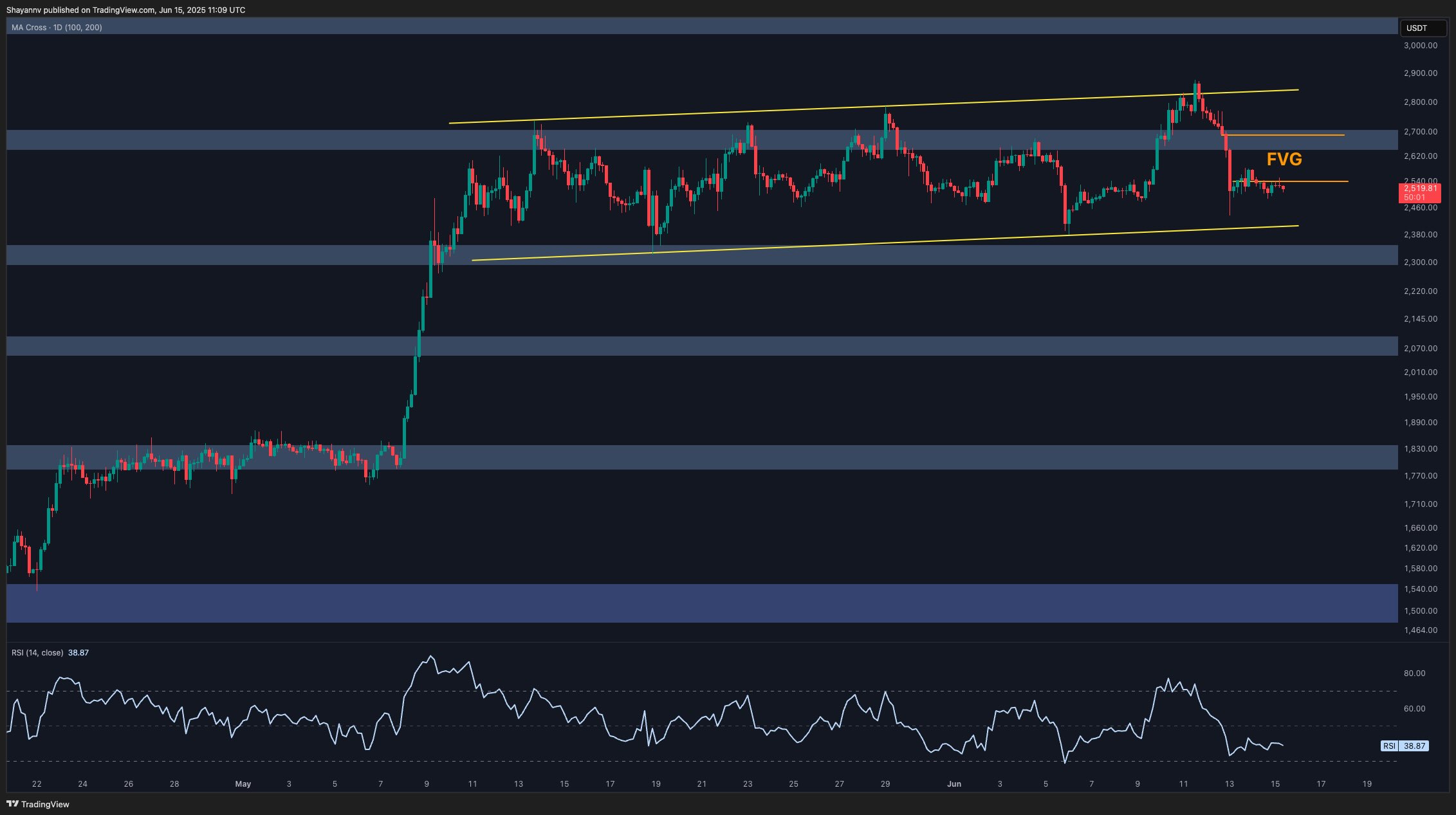The image size is (1456, 815).
Task: Click the 3,000.00 value on the price scale
Action: 1419,46
